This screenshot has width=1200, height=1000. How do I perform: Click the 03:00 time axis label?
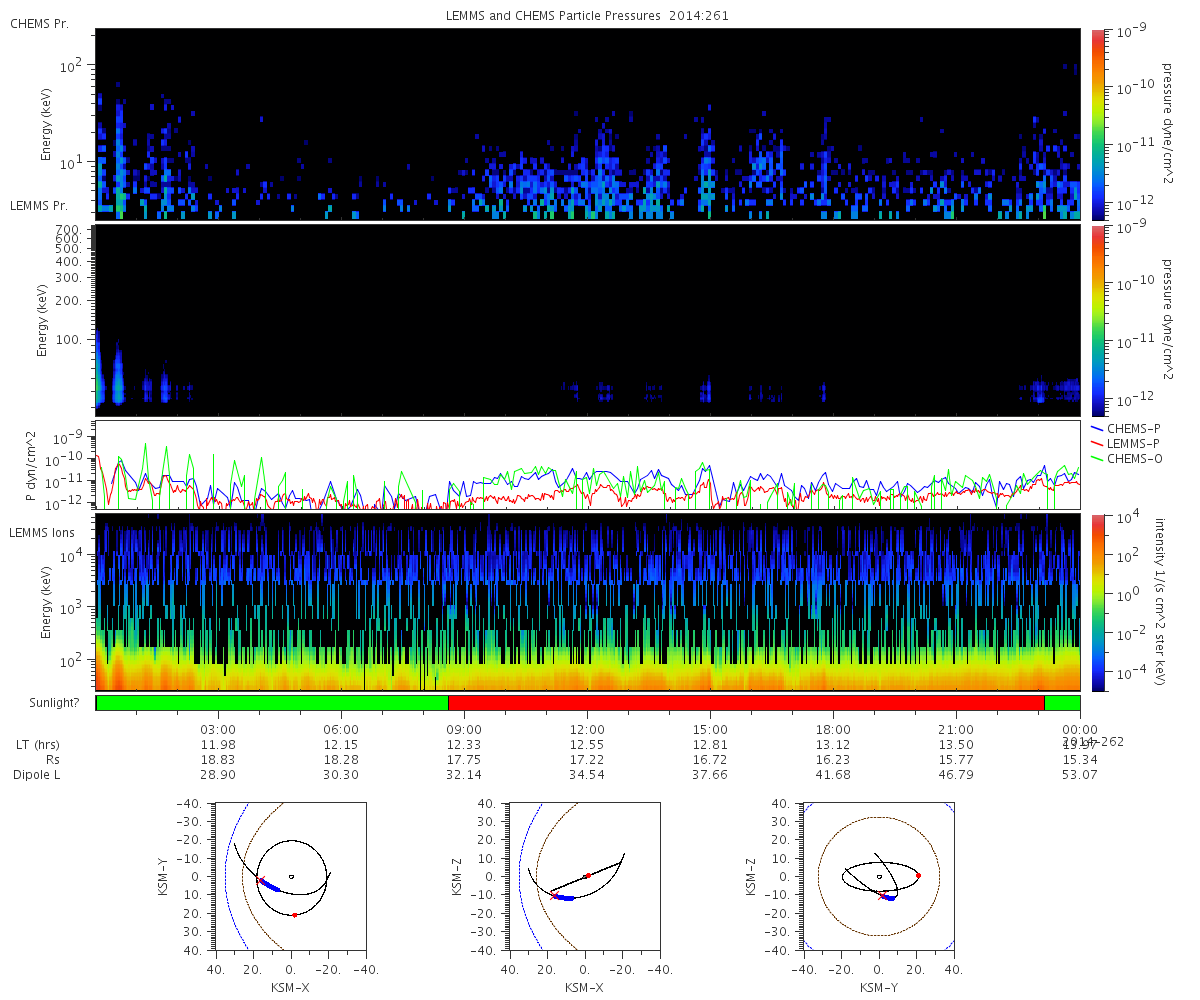pyautogui.click(x=218, y=729)
